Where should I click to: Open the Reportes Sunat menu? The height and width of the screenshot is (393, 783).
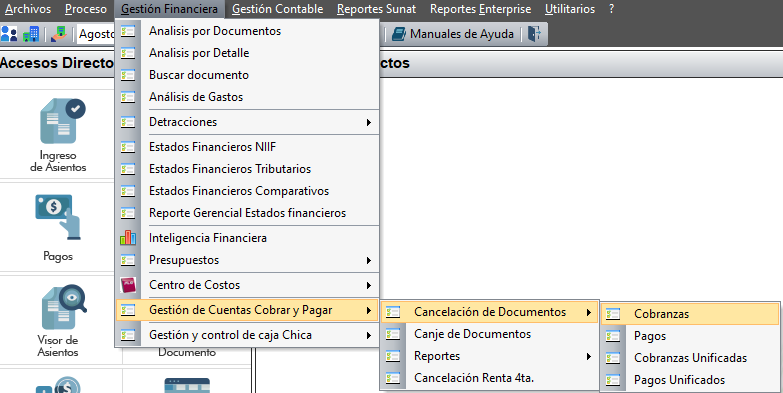(376, 9)
